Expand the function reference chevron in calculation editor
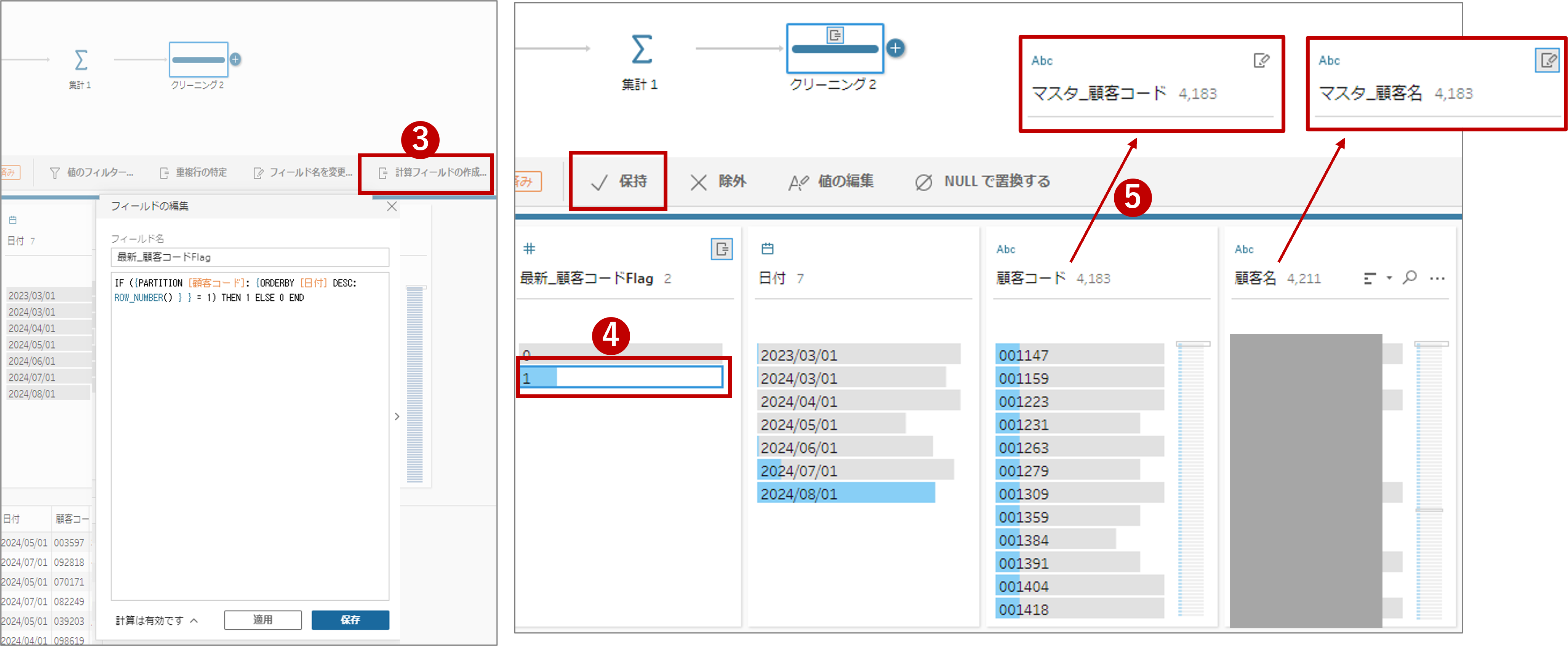The width and height of the screenshot is (1568, 646). tap(397, 417)
